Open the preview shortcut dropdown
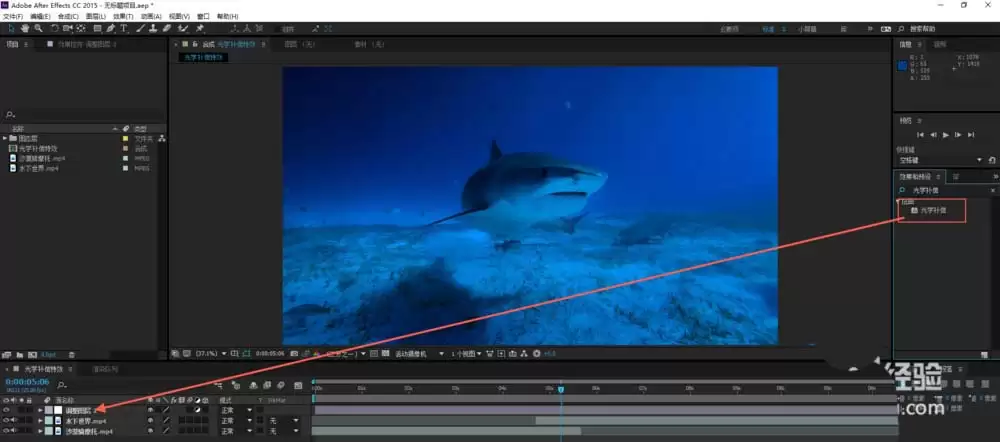The image size is (1000, 442). (x=939, y=160)
